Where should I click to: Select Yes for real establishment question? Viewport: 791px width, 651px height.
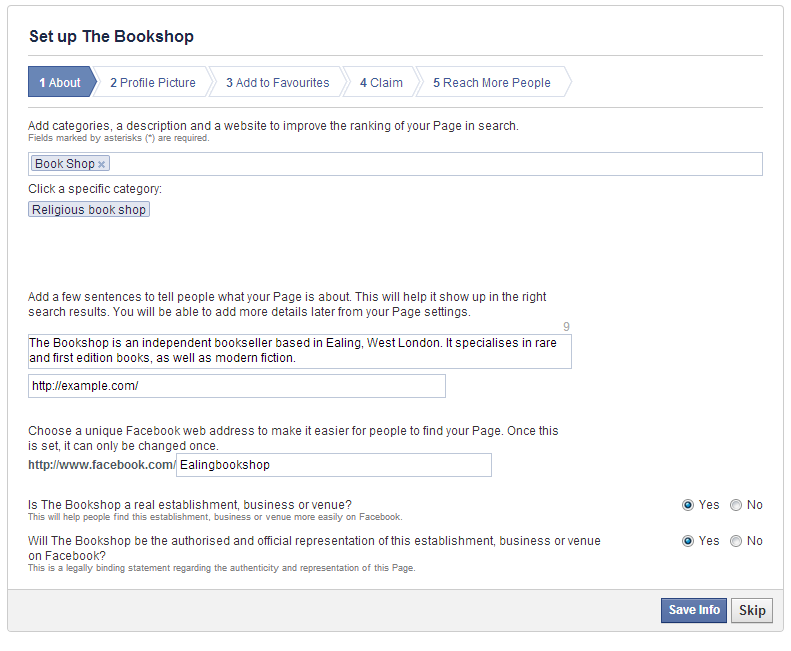[688, 505]
